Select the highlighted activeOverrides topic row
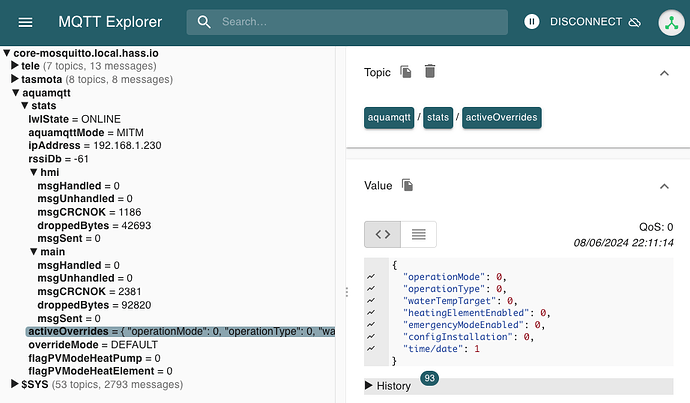The width and height of the screenshot is (690, 403). pyautogui.click(x=181, y=331)
